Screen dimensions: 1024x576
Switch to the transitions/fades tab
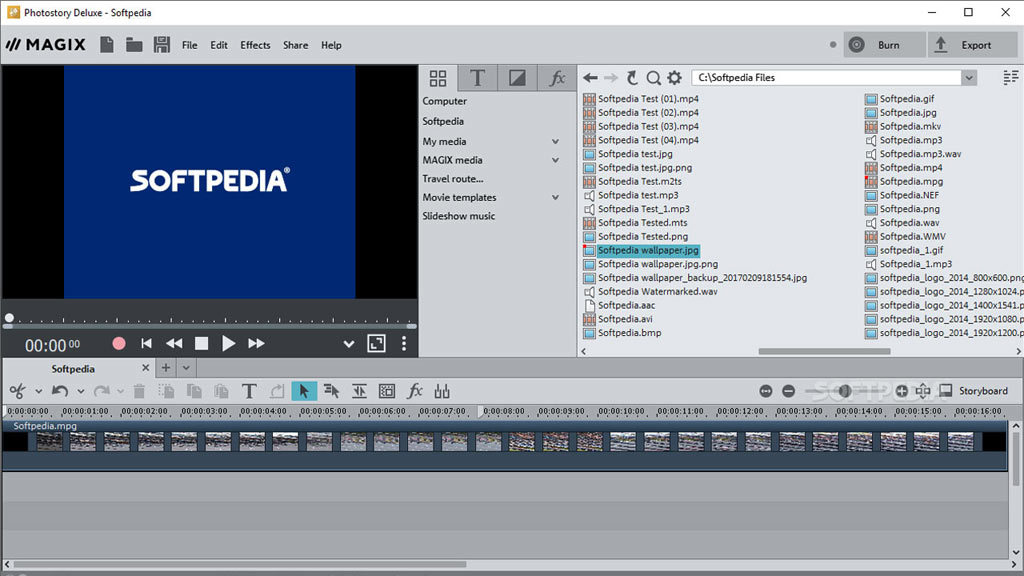point(517,78)
